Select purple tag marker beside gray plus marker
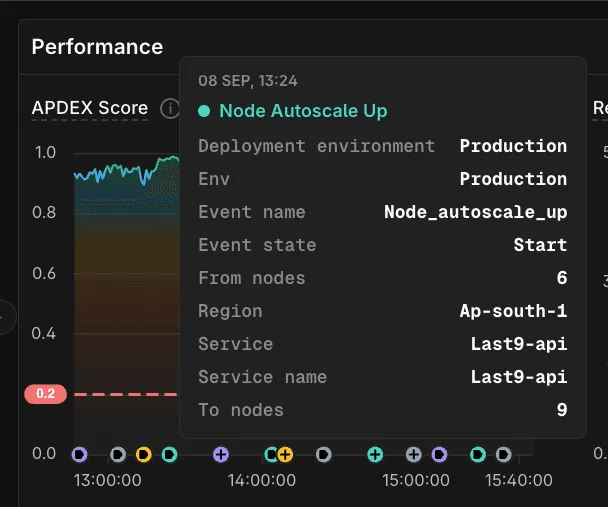The height and width of the screenshot is (507, 608). (x=439, y=454)
